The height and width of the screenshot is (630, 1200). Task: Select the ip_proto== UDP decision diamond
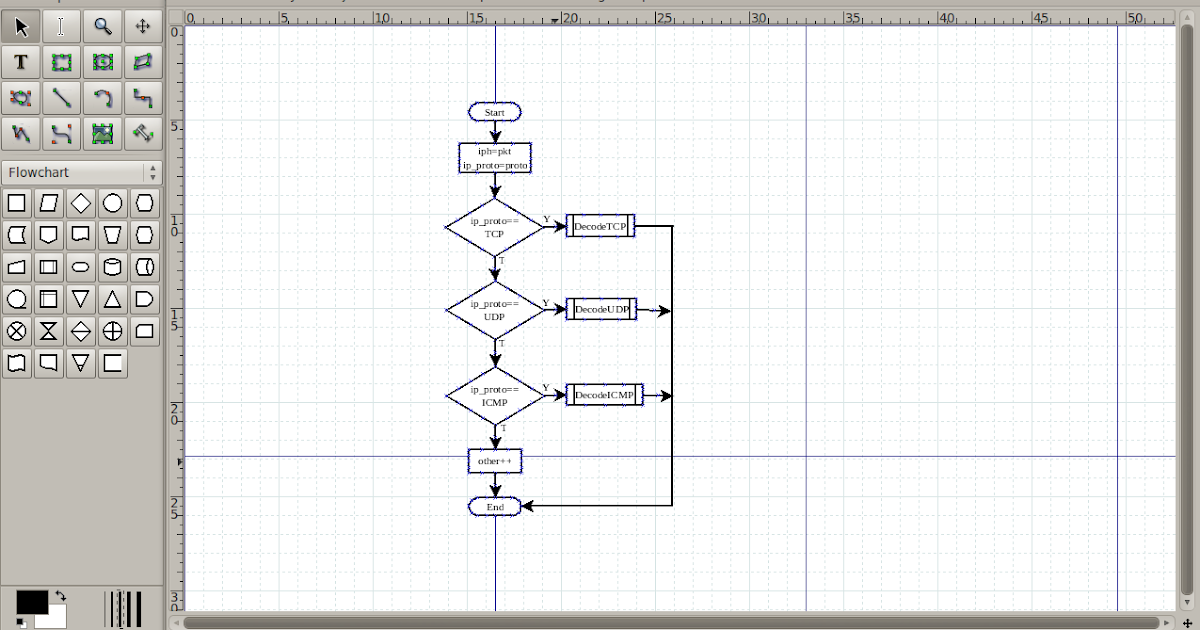495,310
